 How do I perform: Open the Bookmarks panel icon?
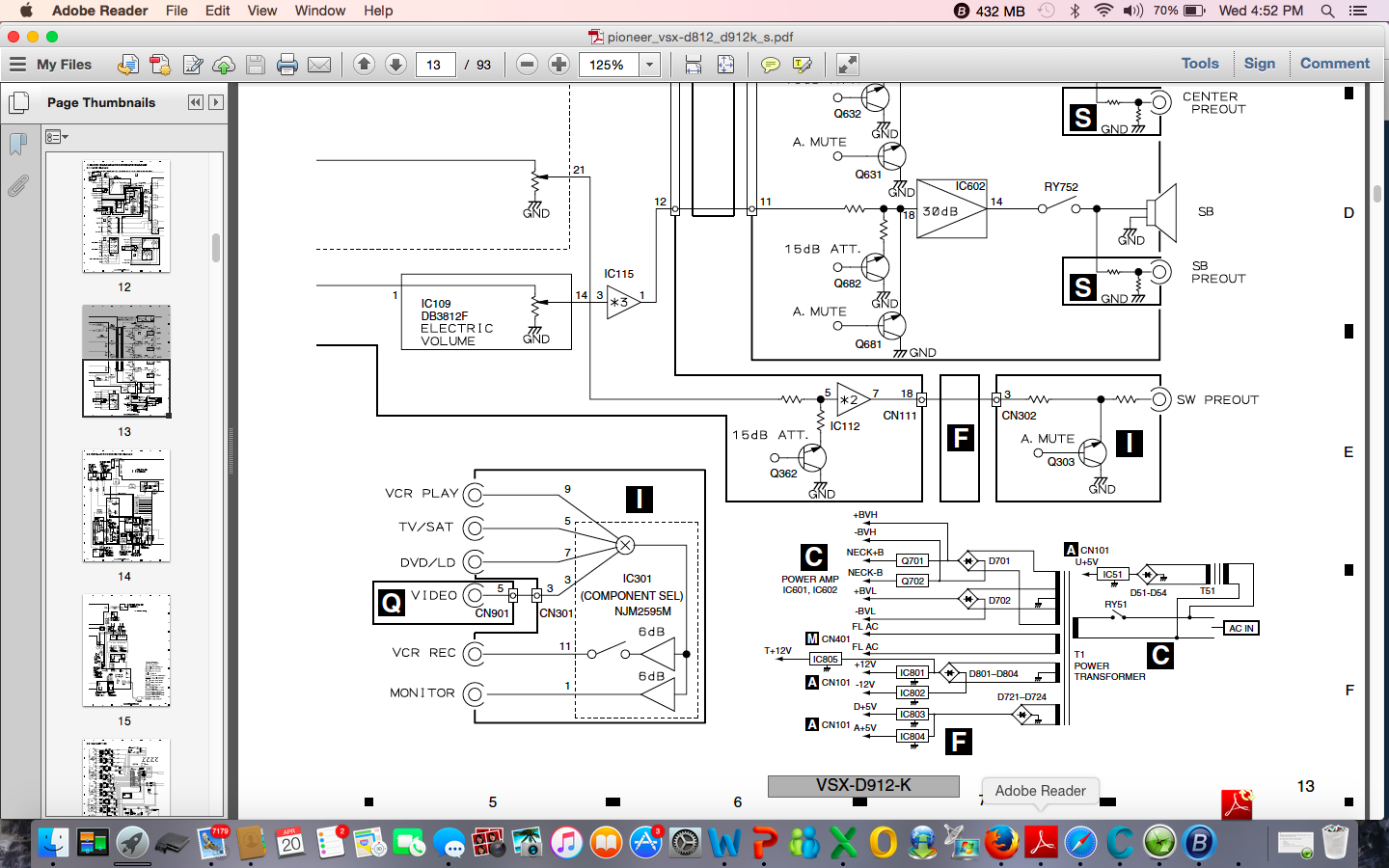pyautogui.click(x=17, y=144)
